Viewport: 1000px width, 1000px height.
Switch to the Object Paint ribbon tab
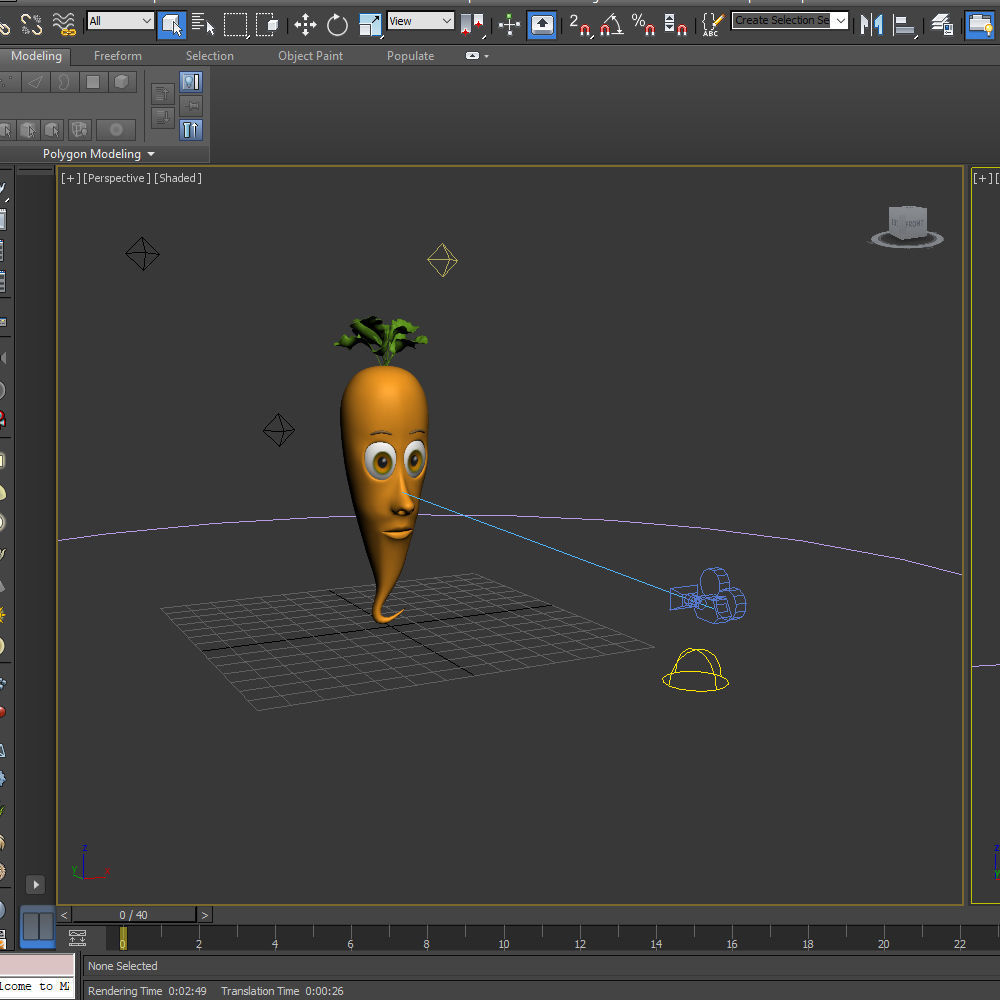(x=311, y=56)
